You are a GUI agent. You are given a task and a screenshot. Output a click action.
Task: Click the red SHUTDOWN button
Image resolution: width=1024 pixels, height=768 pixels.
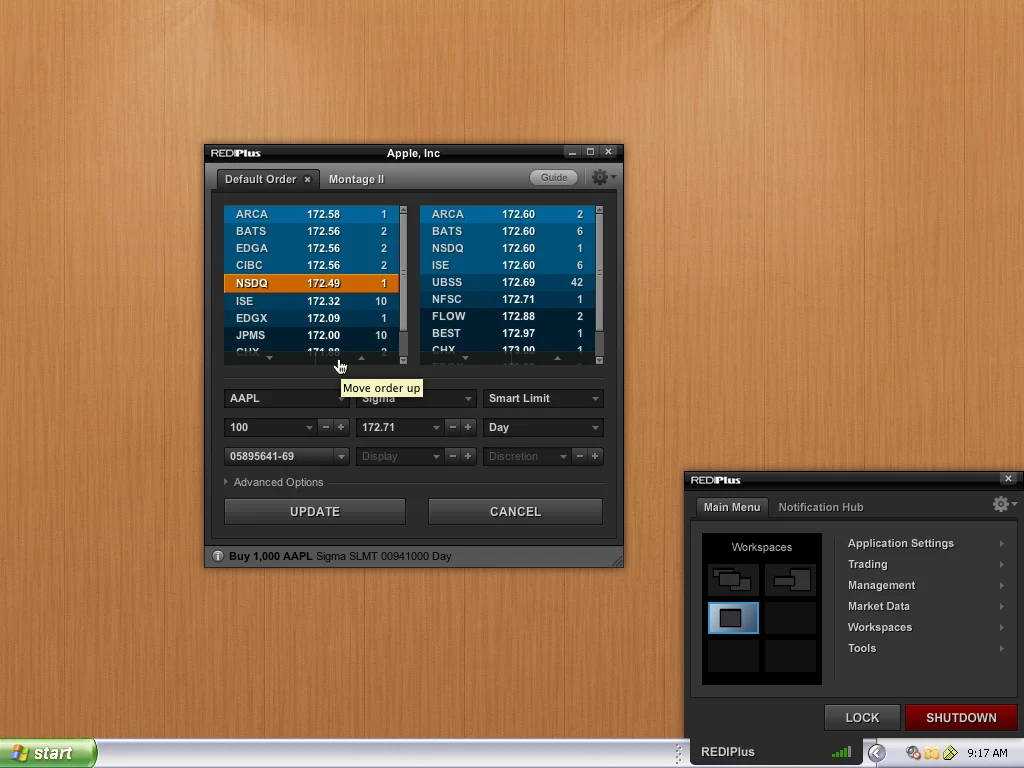pyautogui.click(x=961, y=718)
